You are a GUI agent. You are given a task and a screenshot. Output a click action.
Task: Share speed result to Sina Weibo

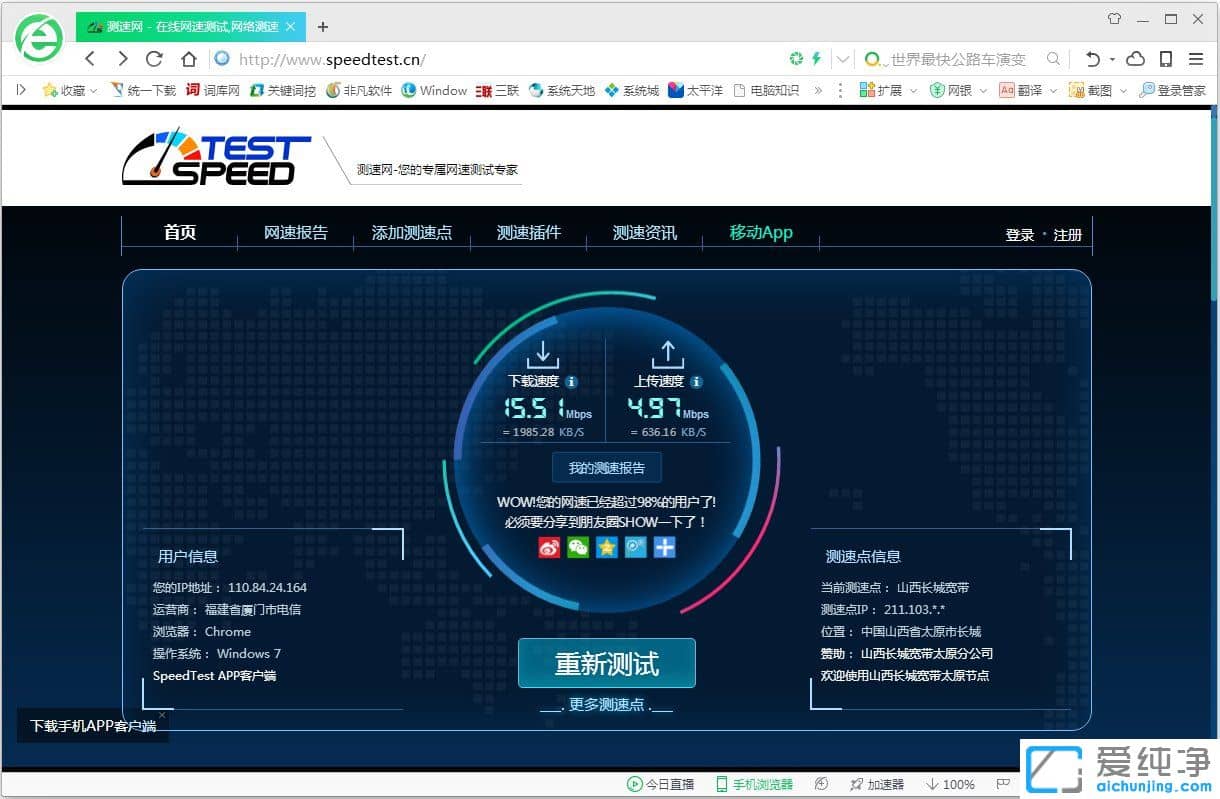pos(548,547)
